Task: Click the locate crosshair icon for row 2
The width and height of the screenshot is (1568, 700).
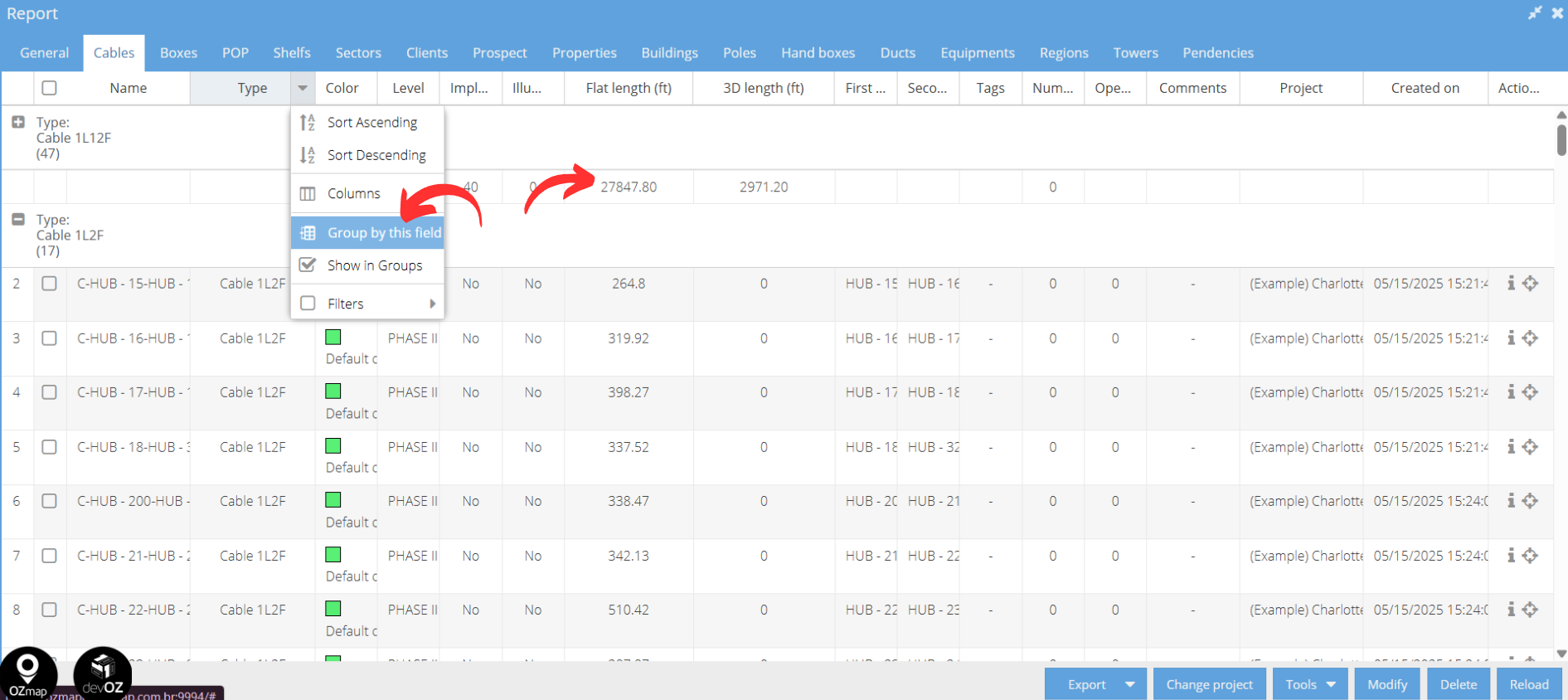Action: coord(1531,284)
